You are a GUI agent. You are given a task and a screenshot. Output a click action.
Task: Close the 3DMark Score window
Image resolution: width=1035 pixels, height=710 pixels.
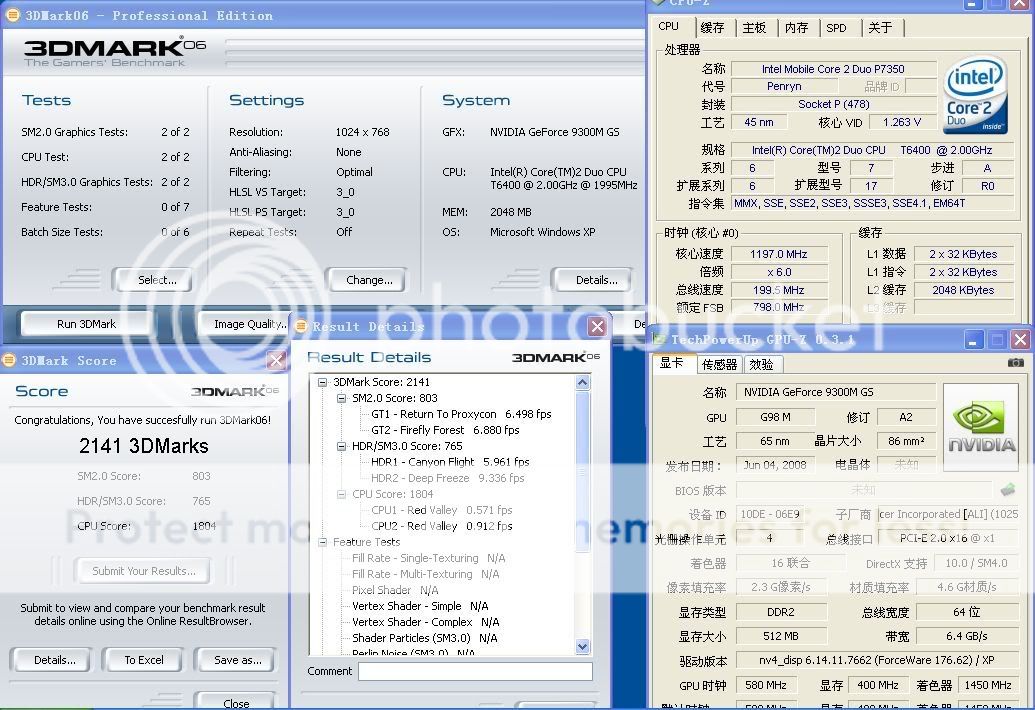(276, 360)
